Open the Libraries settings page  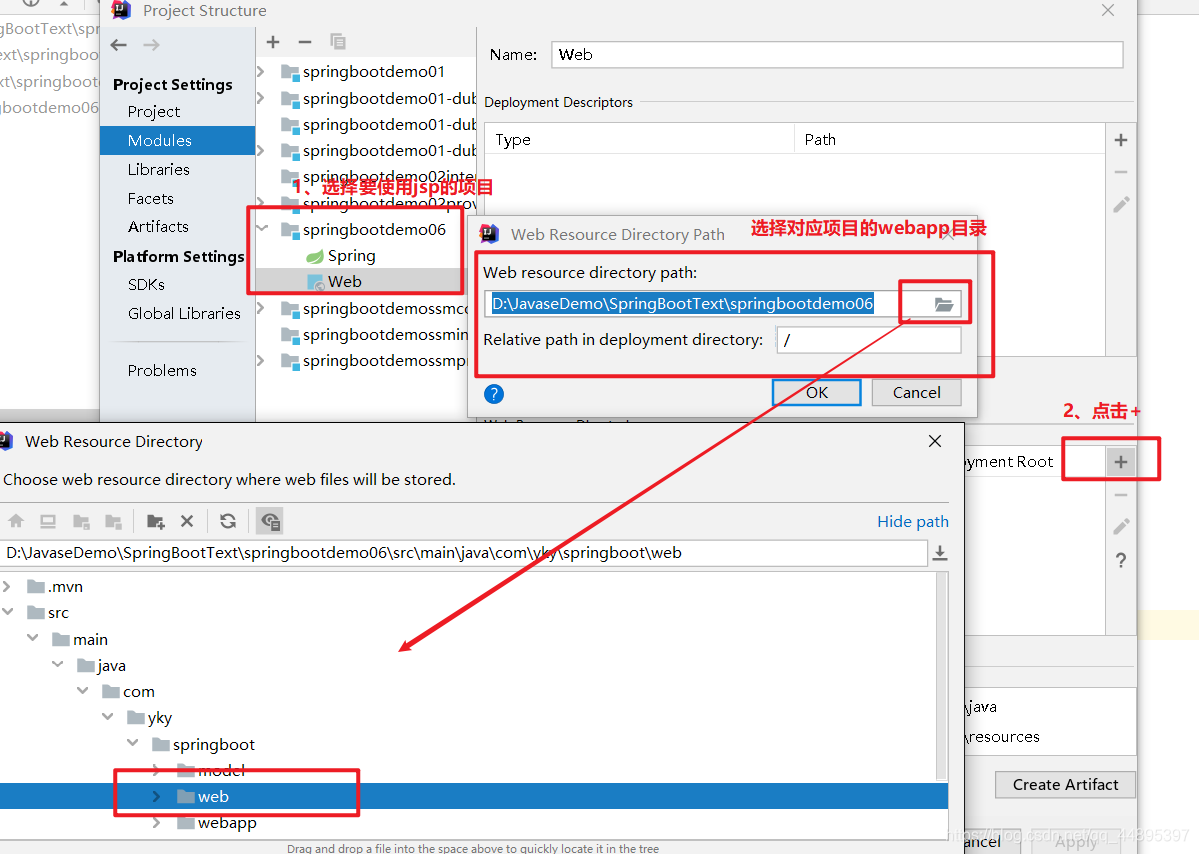point(158,170)
